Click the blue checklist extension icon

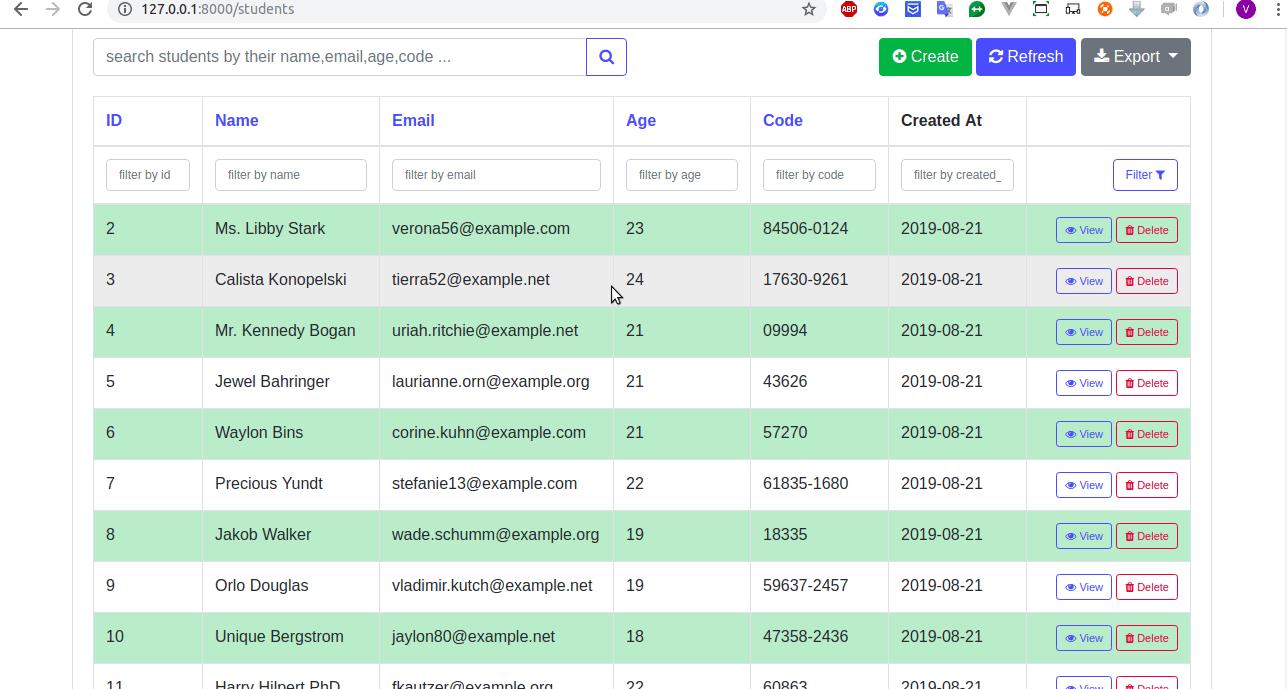[x=913, y=9]
